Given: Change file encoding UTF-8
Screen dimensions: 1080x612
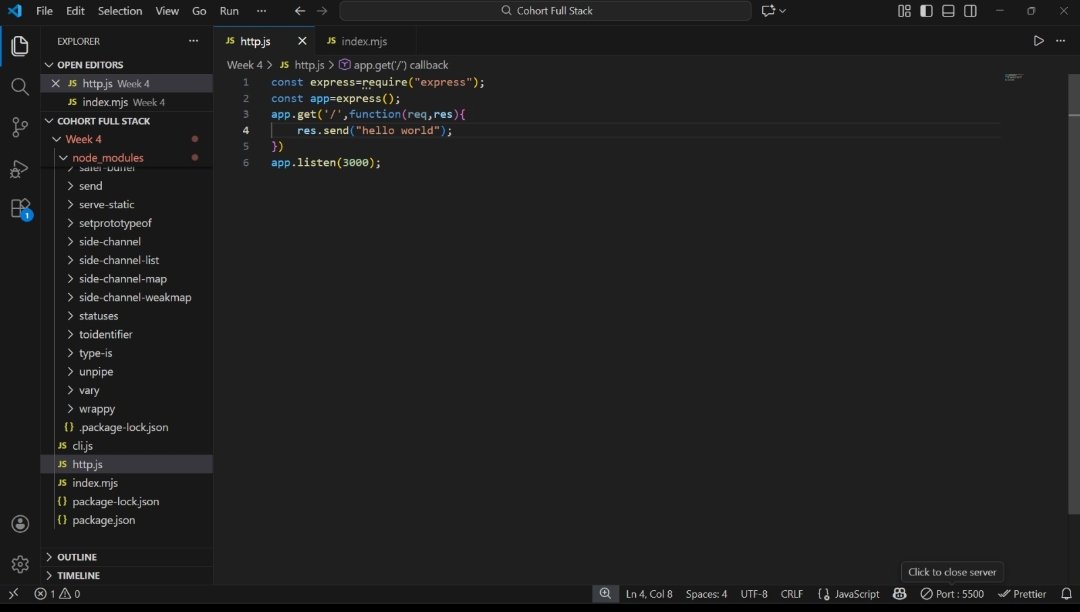Looking at the screenshot, I should click(x=754, y=593).
